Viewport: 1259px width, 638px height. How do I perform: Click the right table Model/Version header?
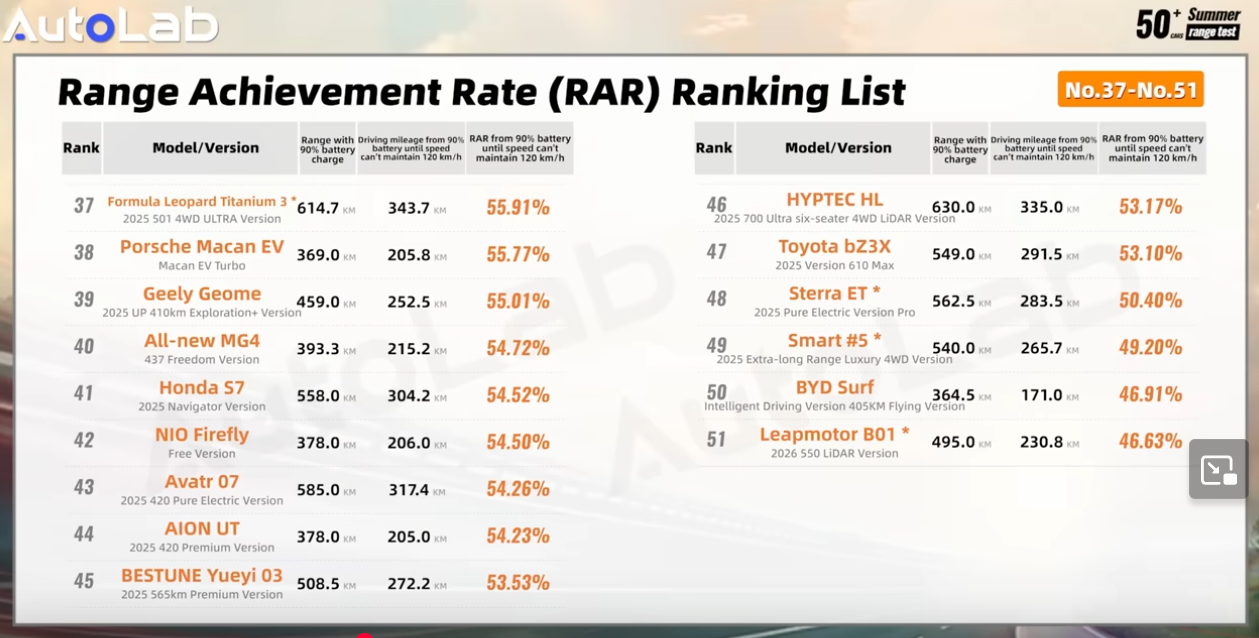(x=838, y=148)
